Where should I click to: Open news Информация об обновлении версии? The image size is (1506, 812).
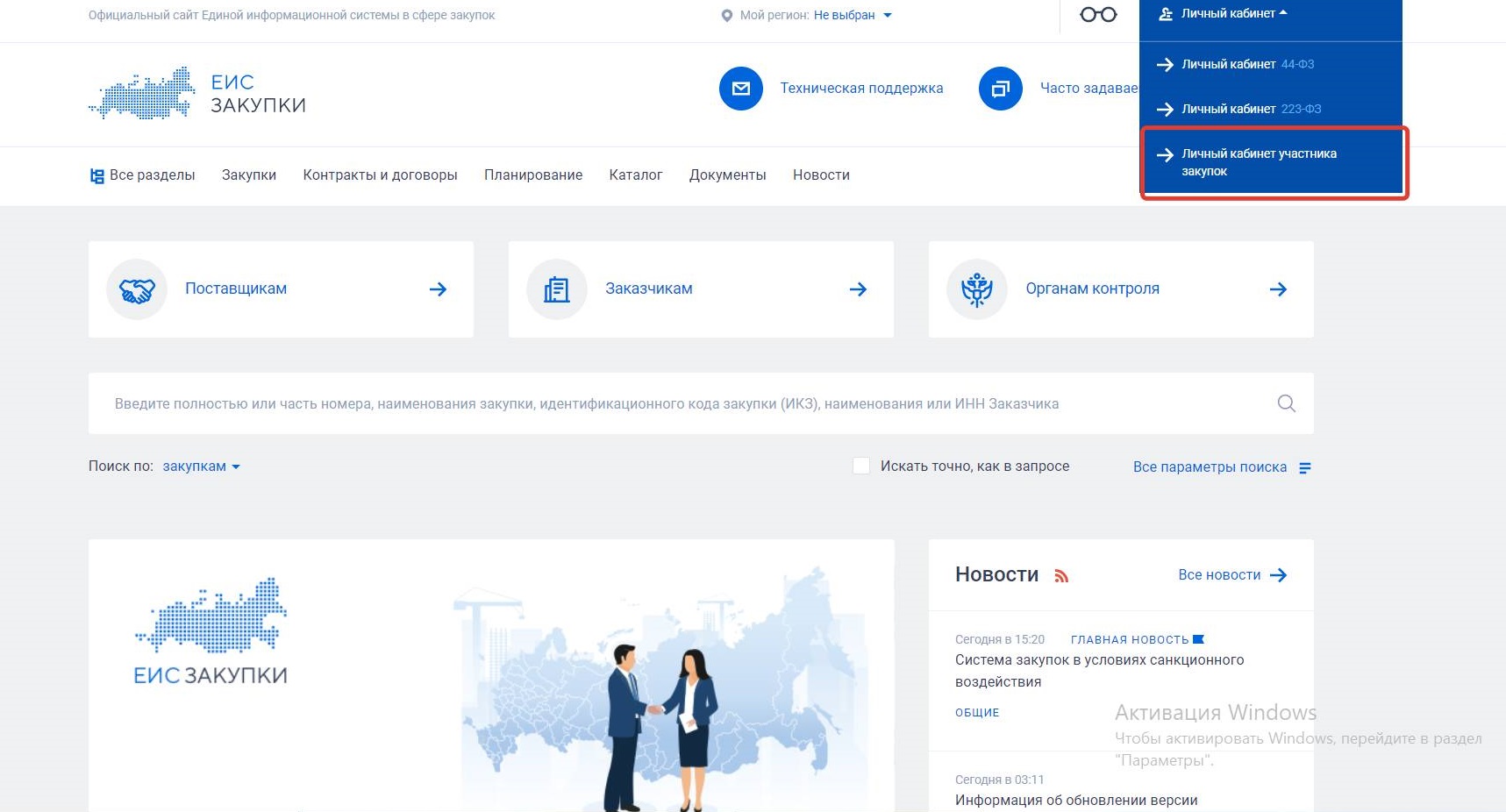(x=1076, y=801)
